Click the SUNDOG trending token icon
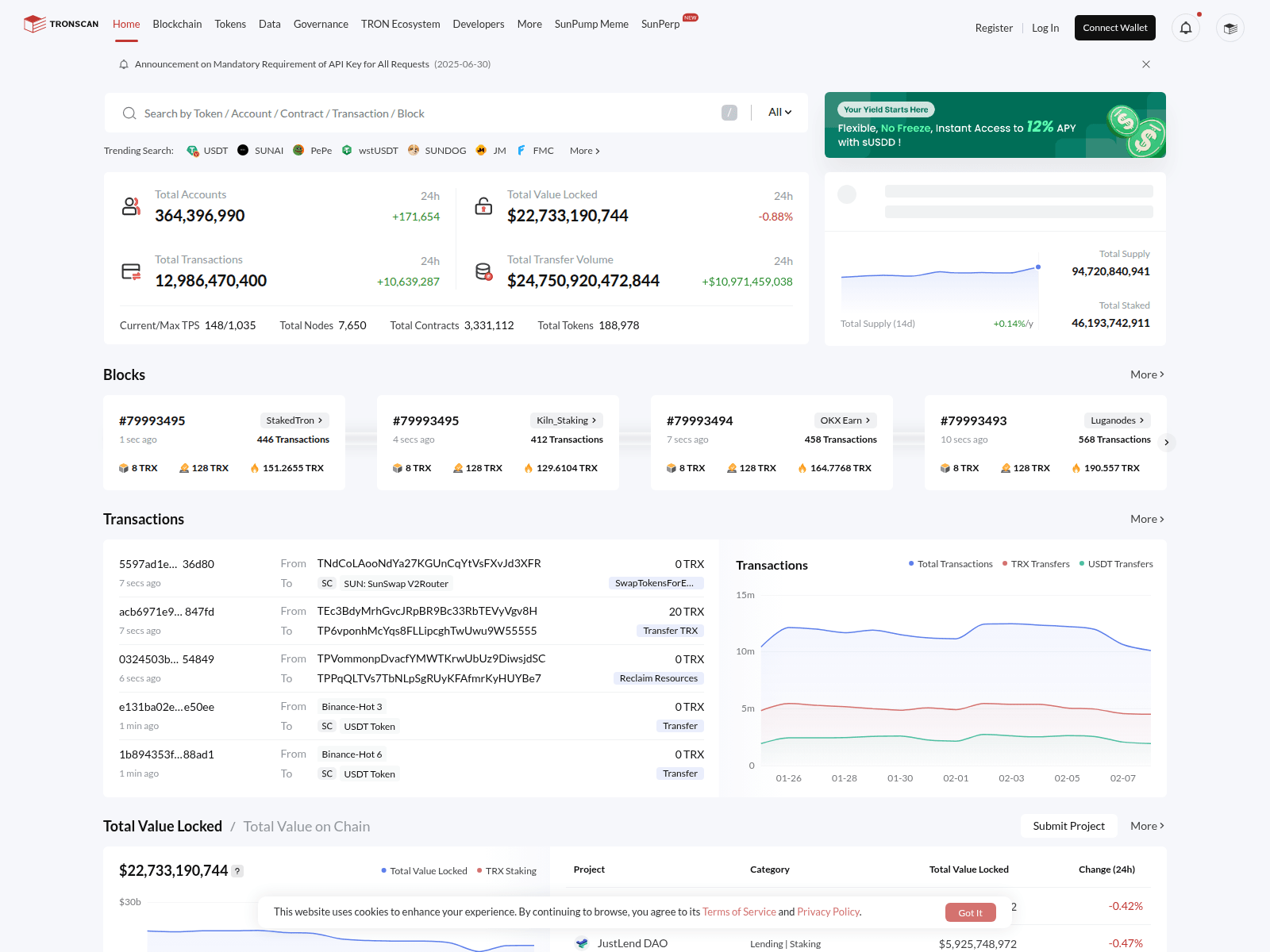Image resolution: width=1270 pixels, height=952 pixels. point(414,150)
